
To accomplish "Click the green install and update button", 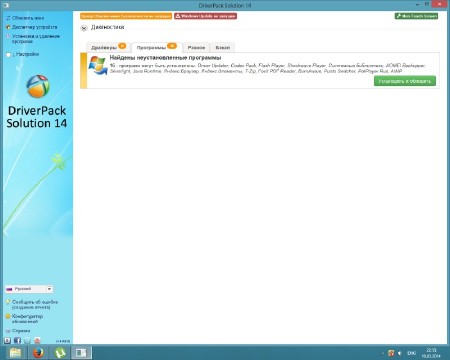I will click(405, 81).
